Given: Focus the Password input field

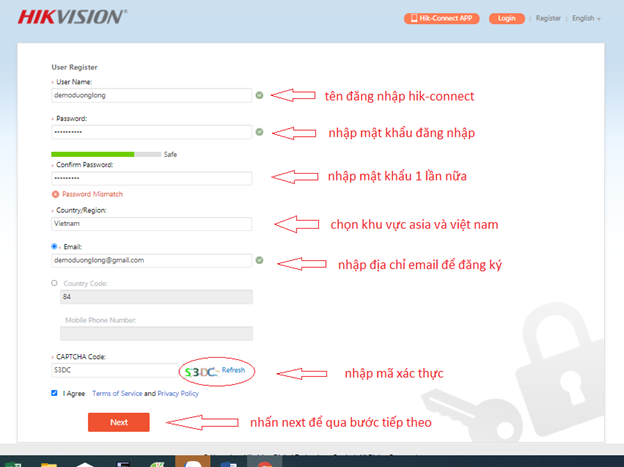Looking at the screenshot, I should (x=152, y=132).
